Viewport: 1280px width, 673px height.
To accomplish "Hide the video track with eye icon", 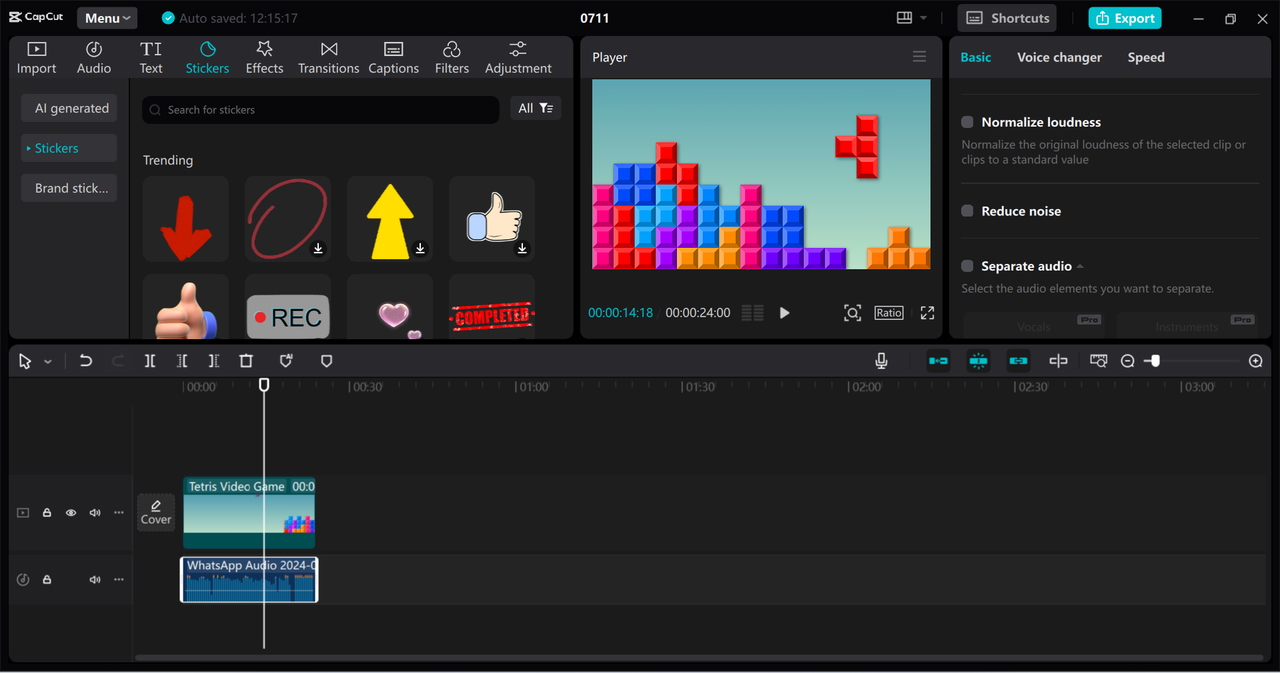I will 71,513.
